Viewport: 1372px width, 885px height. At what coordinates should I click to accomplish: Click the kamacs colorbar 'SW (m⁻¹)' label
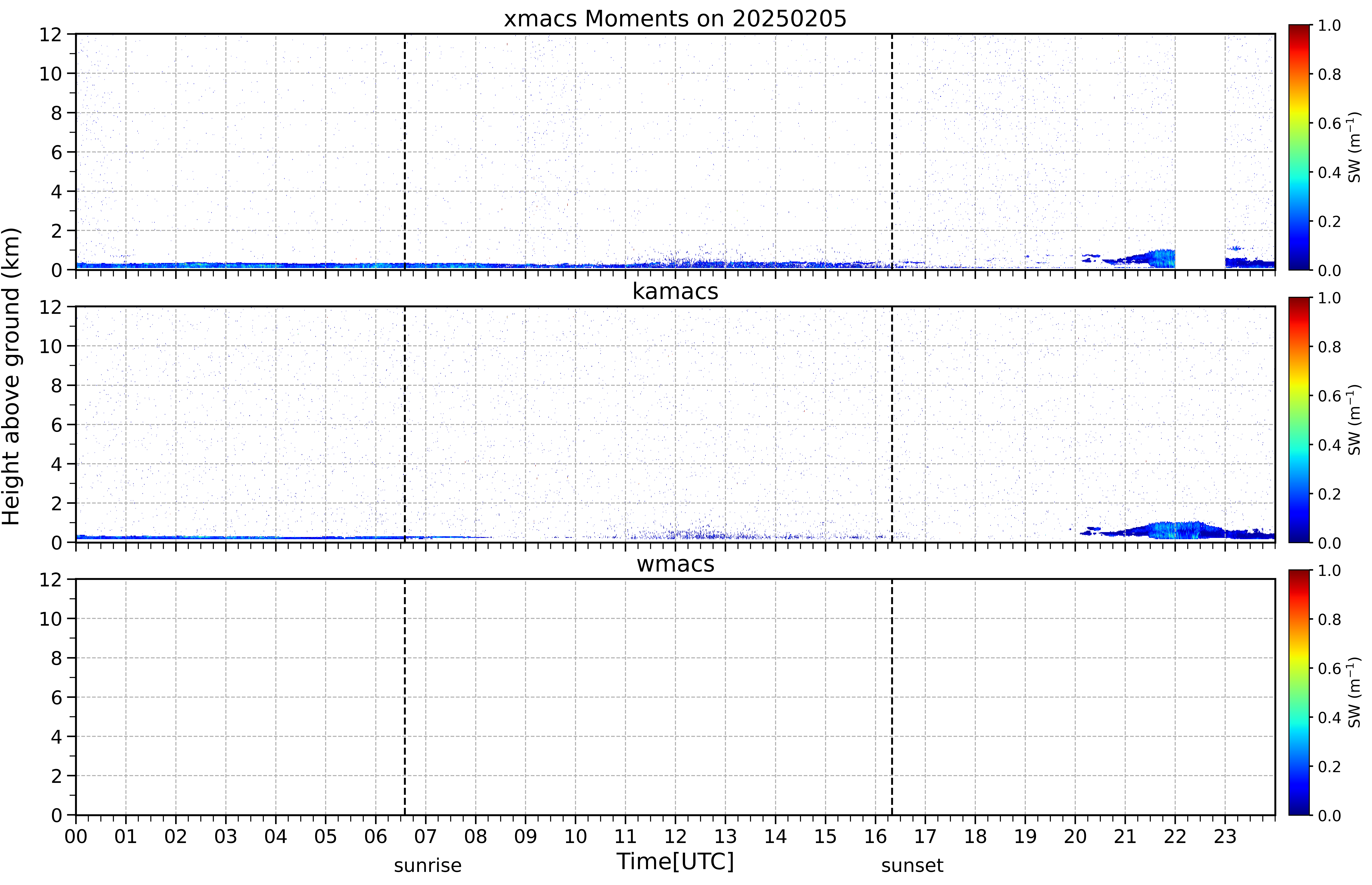(1354, 420)
